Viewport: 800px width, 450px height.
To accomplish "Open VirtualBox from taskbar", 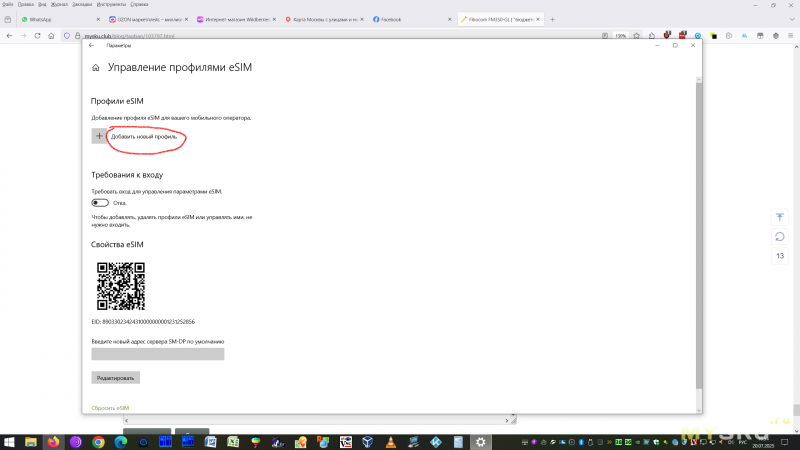I will 368,442.
